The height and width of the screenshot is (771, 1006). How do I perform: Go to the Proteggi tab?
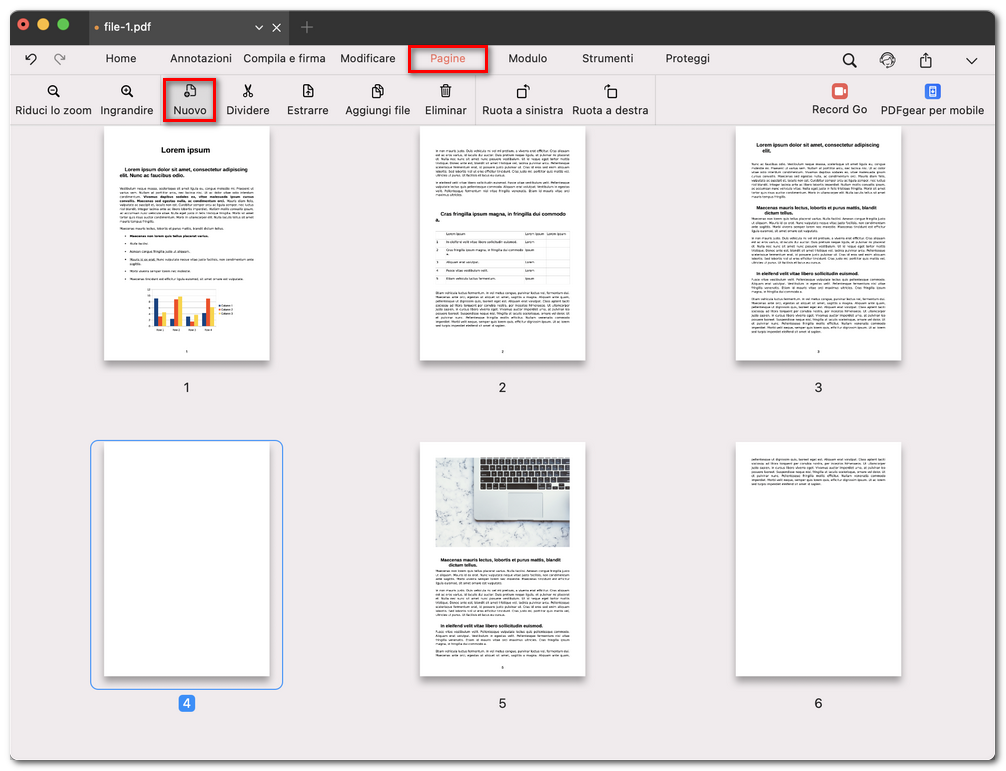pyautogui.click(x=688, y=58)
